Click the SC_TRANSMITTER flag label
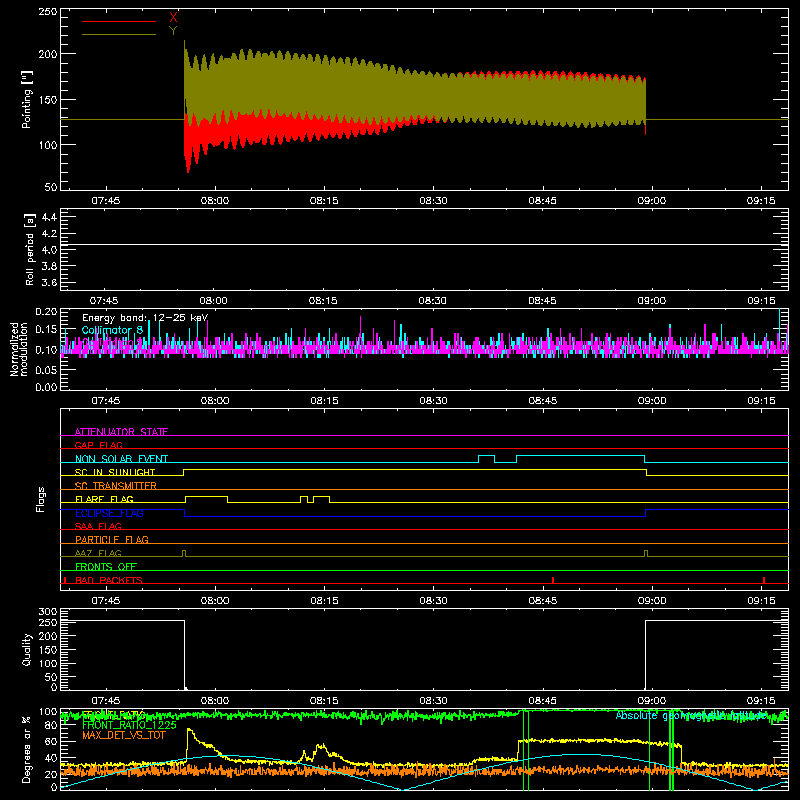Viewport: 800px width, 800px height. (x=116, y=486)
